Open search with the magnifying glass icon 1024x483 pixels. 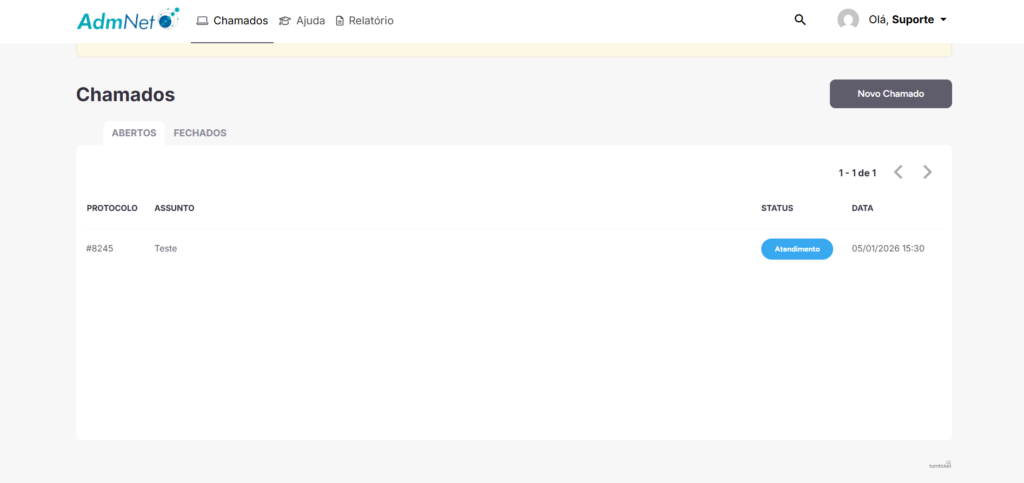pos(800,20)
